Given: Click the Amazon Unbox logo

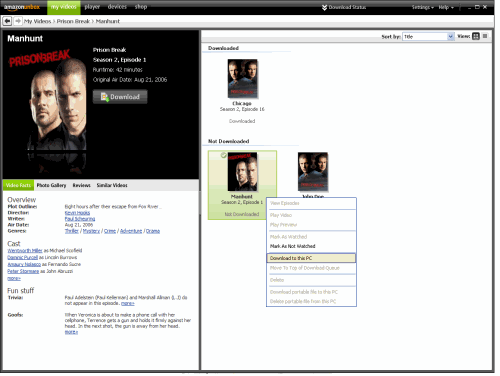Looking at the screenshot, I should click(x=22, y=7).
